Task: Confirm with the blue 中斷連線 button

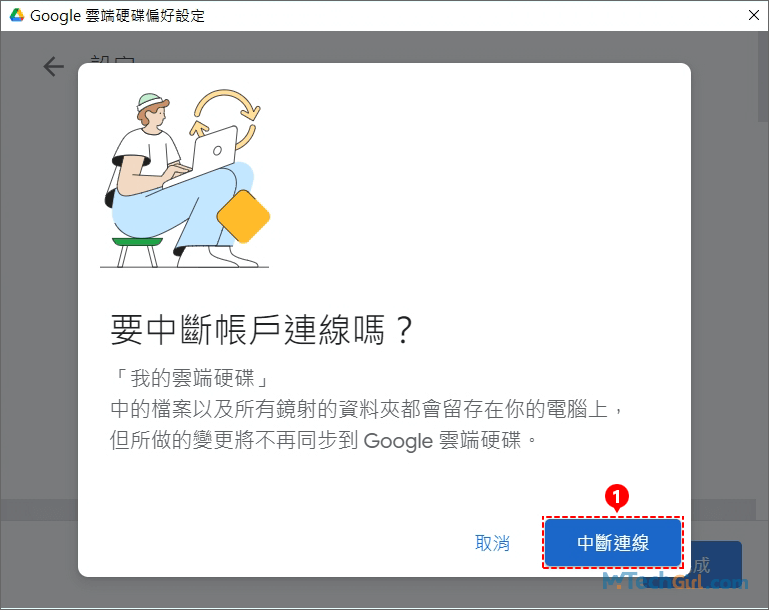Action: click(x=613, y=543)
